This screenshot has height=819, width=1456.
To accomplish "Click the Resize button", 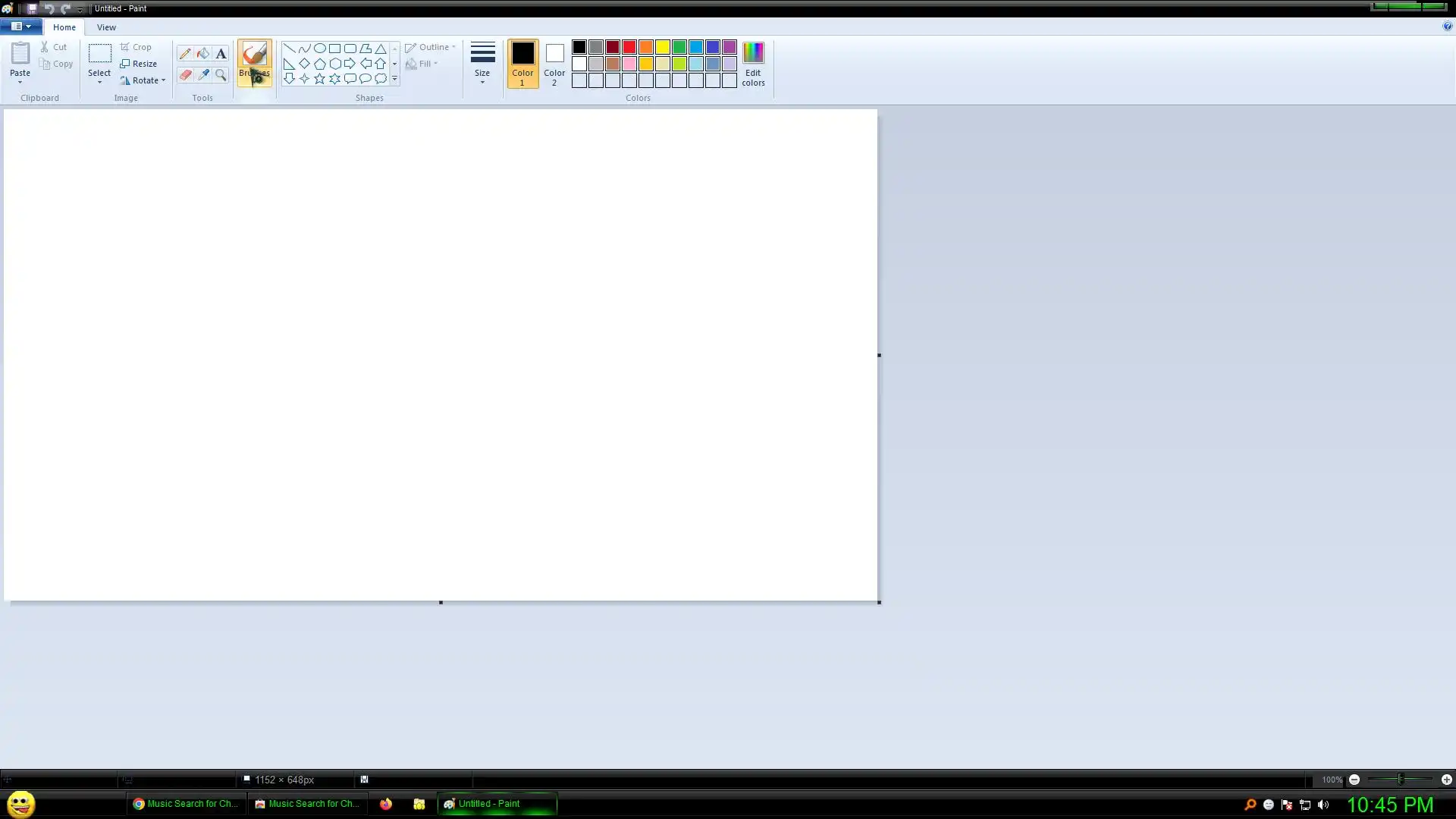I will click(139, 64).
